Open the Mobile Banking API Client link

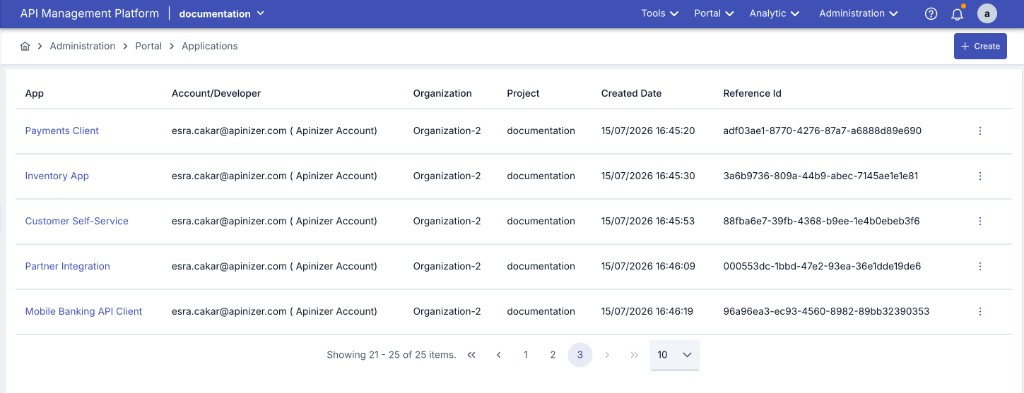tap(84, 311)
